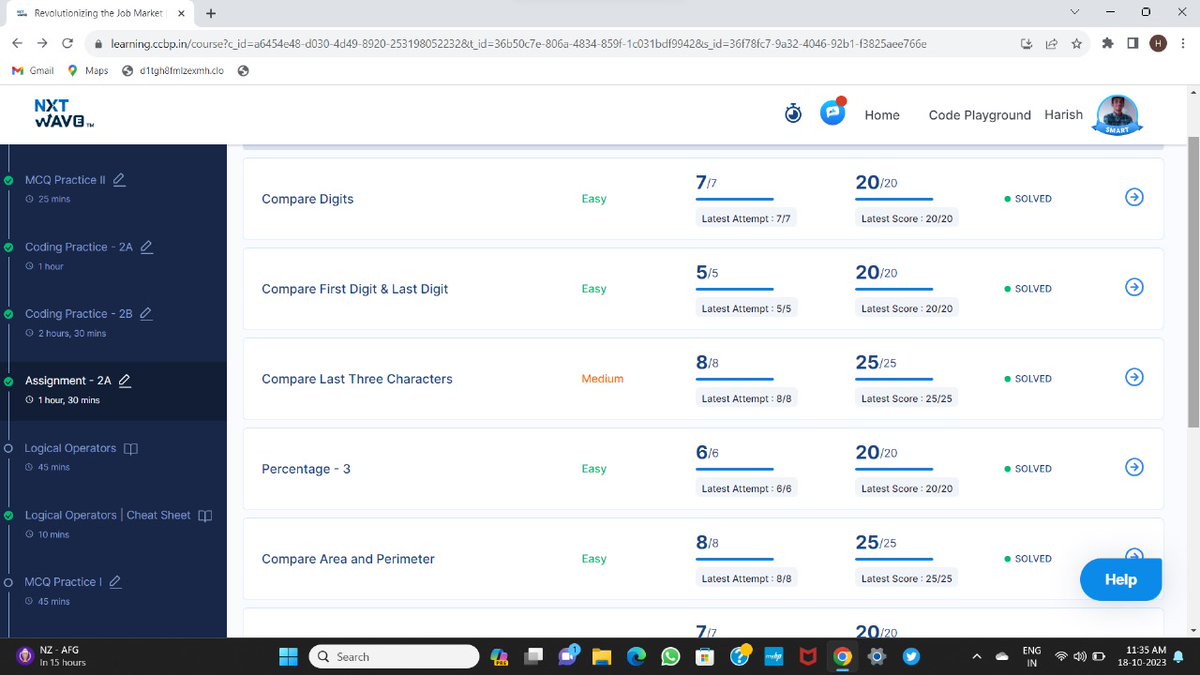
Task: Open the McAfee icon in the taskbar
Action: point(808,657)
